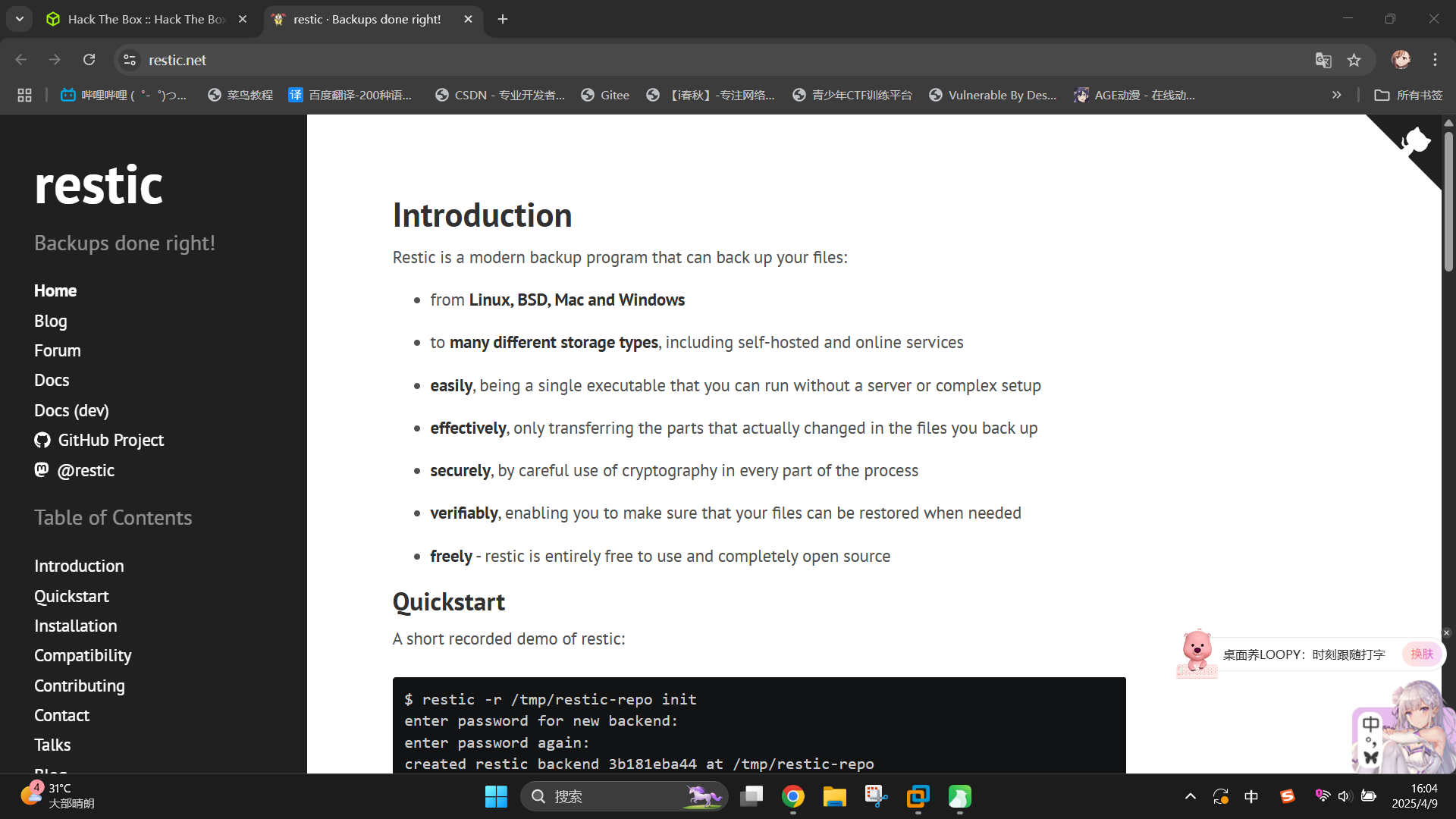View site information icon in address bar
The width and height of the screenshot is (1456, 819).
130,60
